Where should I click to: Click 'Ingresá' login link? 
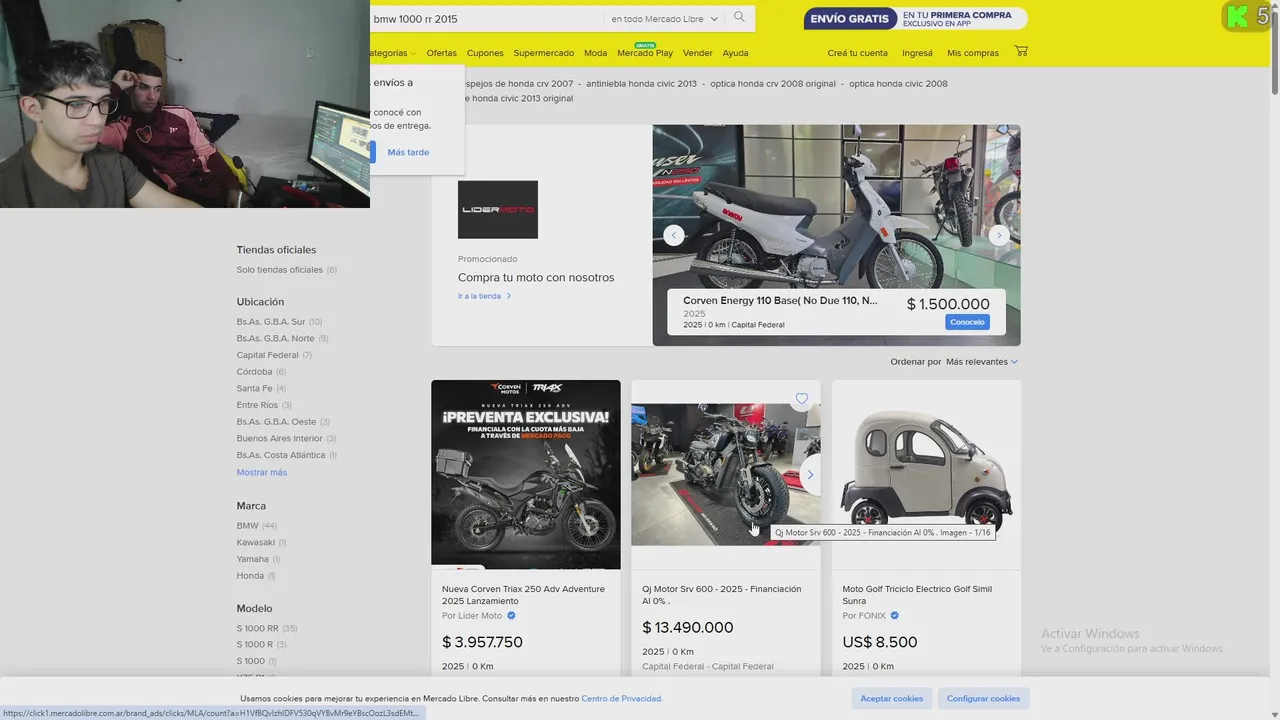tap(917, 53)
